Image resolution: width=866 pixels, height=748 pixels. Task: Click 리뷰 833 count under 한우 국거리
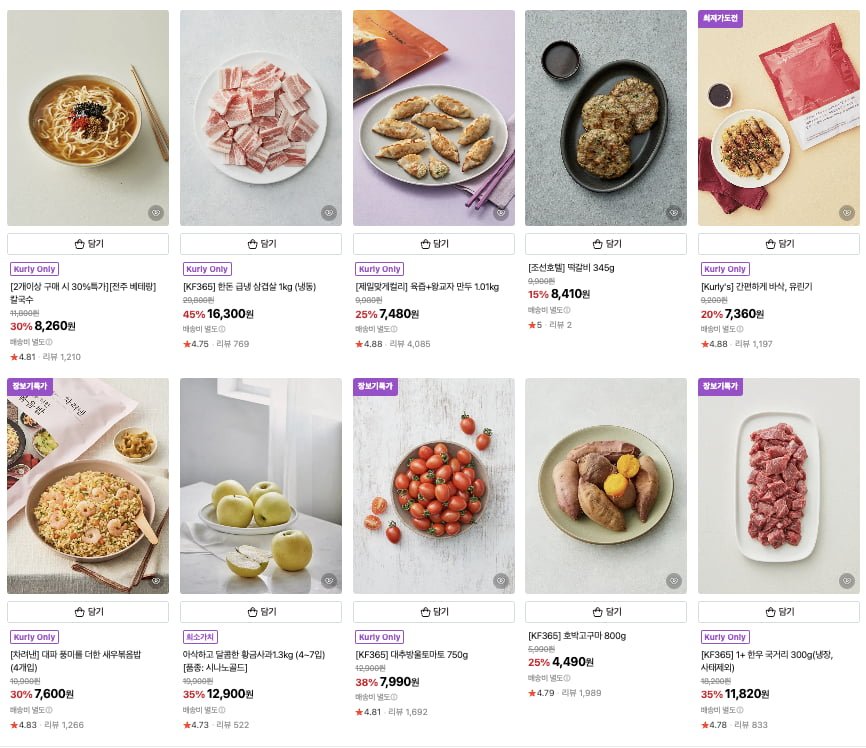(752, 724)
